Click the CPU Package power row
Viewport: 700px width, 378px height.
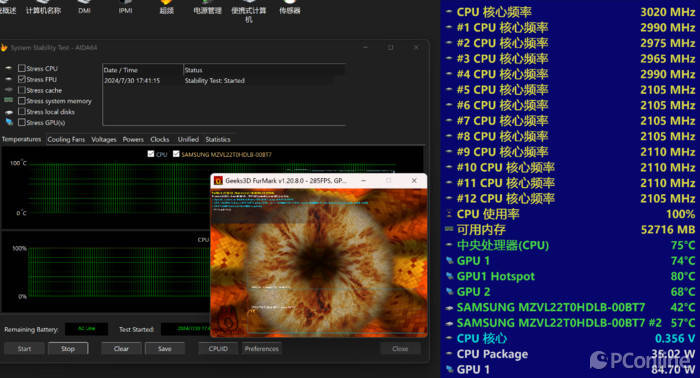click(x=570, y=354)
